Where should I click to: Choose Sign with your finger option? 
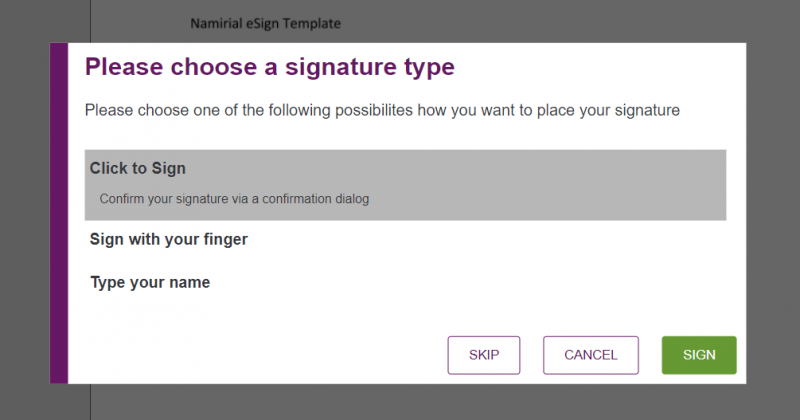point(168,240)
